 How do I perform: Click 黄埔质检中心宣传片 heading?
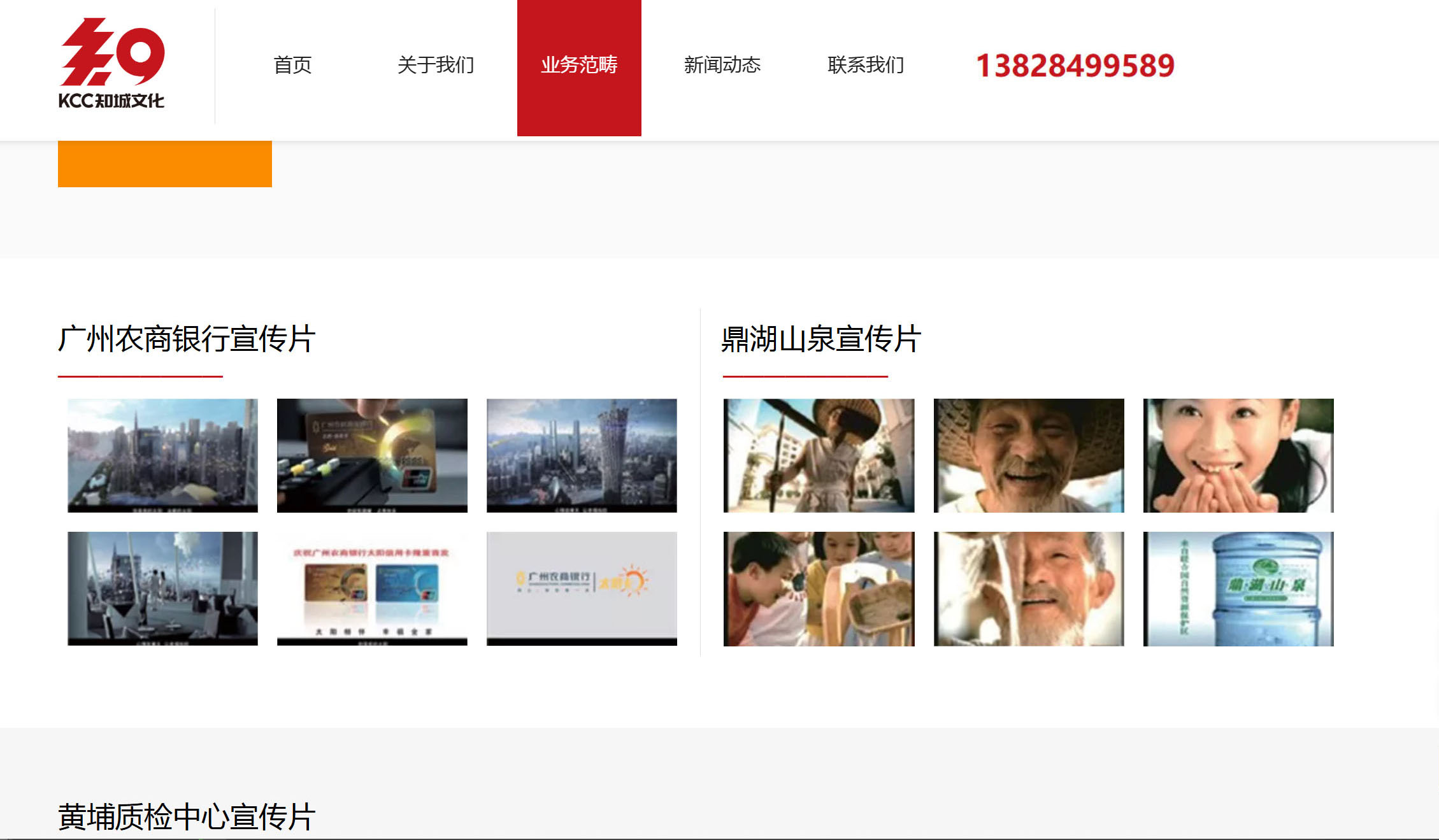(187, 816)
